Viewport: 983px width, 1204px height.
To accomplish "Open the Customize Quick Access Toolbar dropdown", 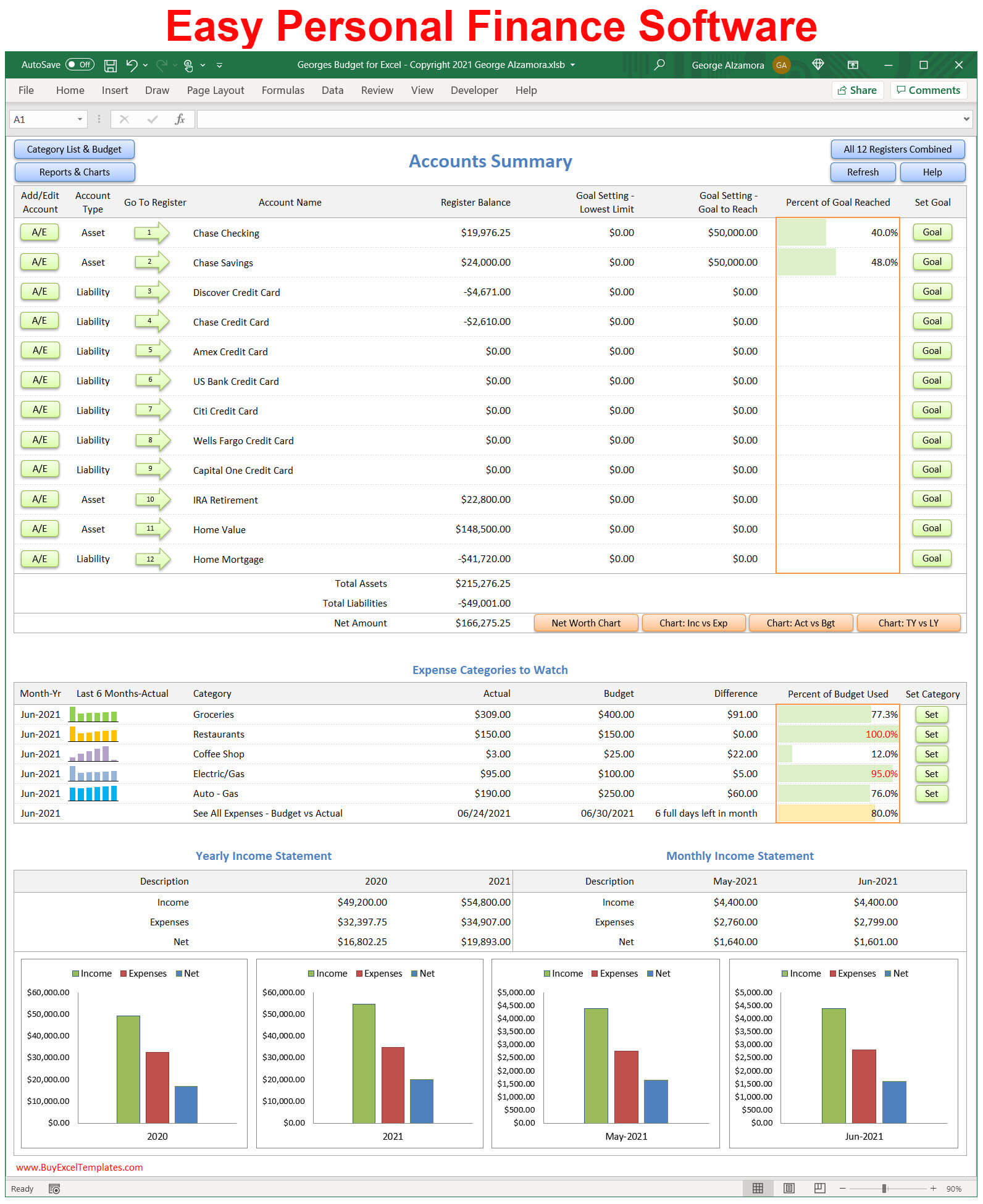I will [219, 65].
